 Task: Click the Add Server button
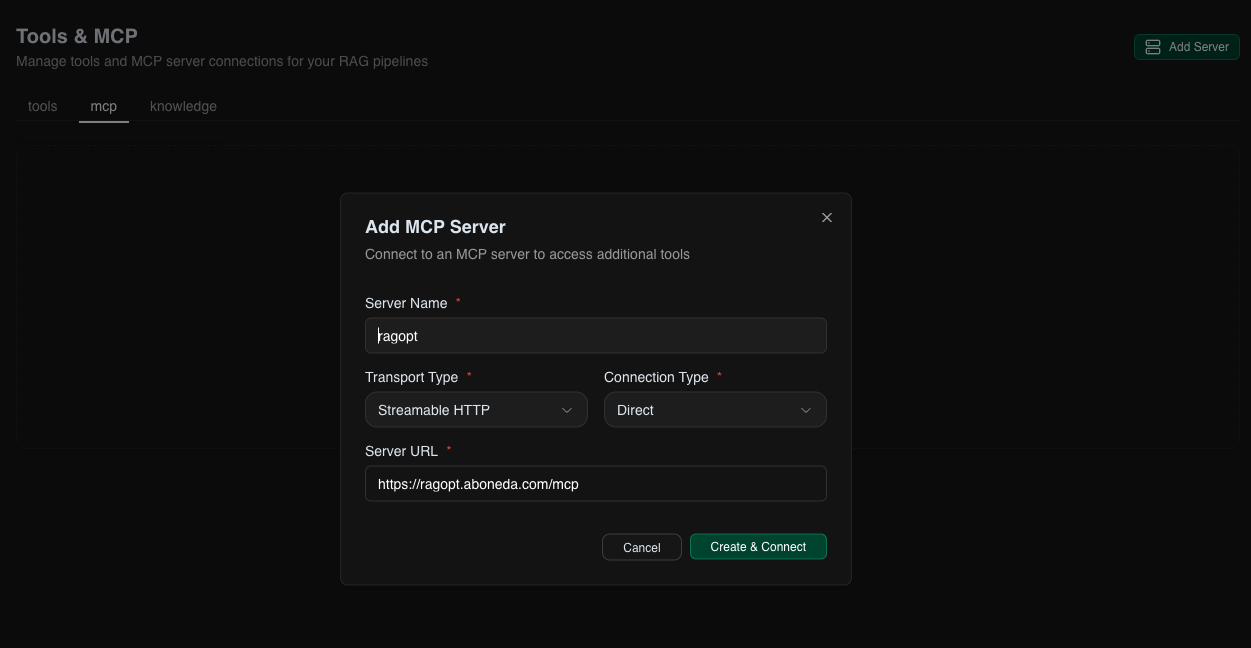point(1186,46)
